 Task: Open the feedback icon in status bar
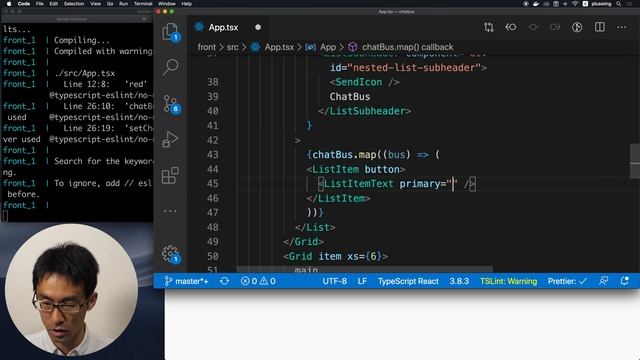(x=604, y=281)
